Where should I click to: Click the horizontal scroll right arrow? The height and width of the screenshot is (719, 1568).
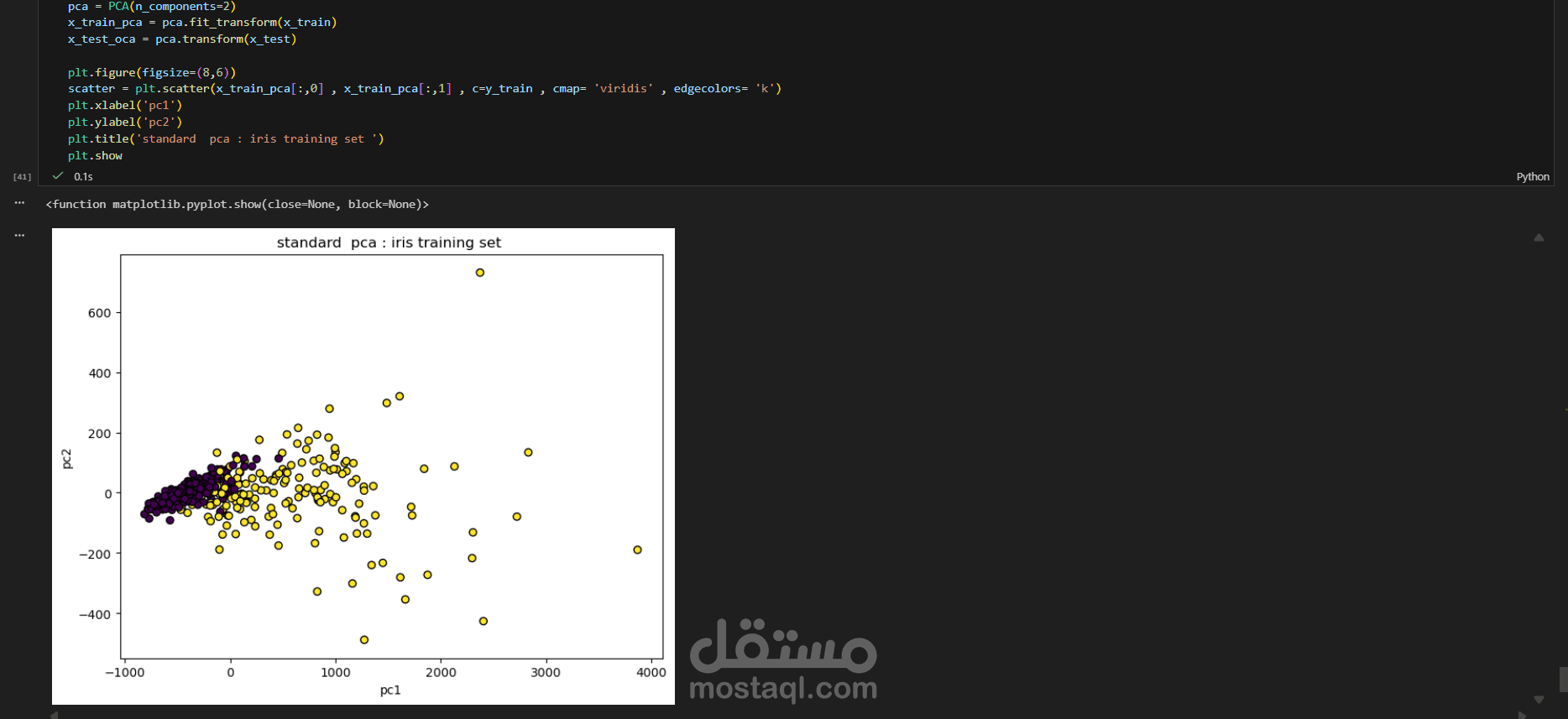[x=1522, y=715]
